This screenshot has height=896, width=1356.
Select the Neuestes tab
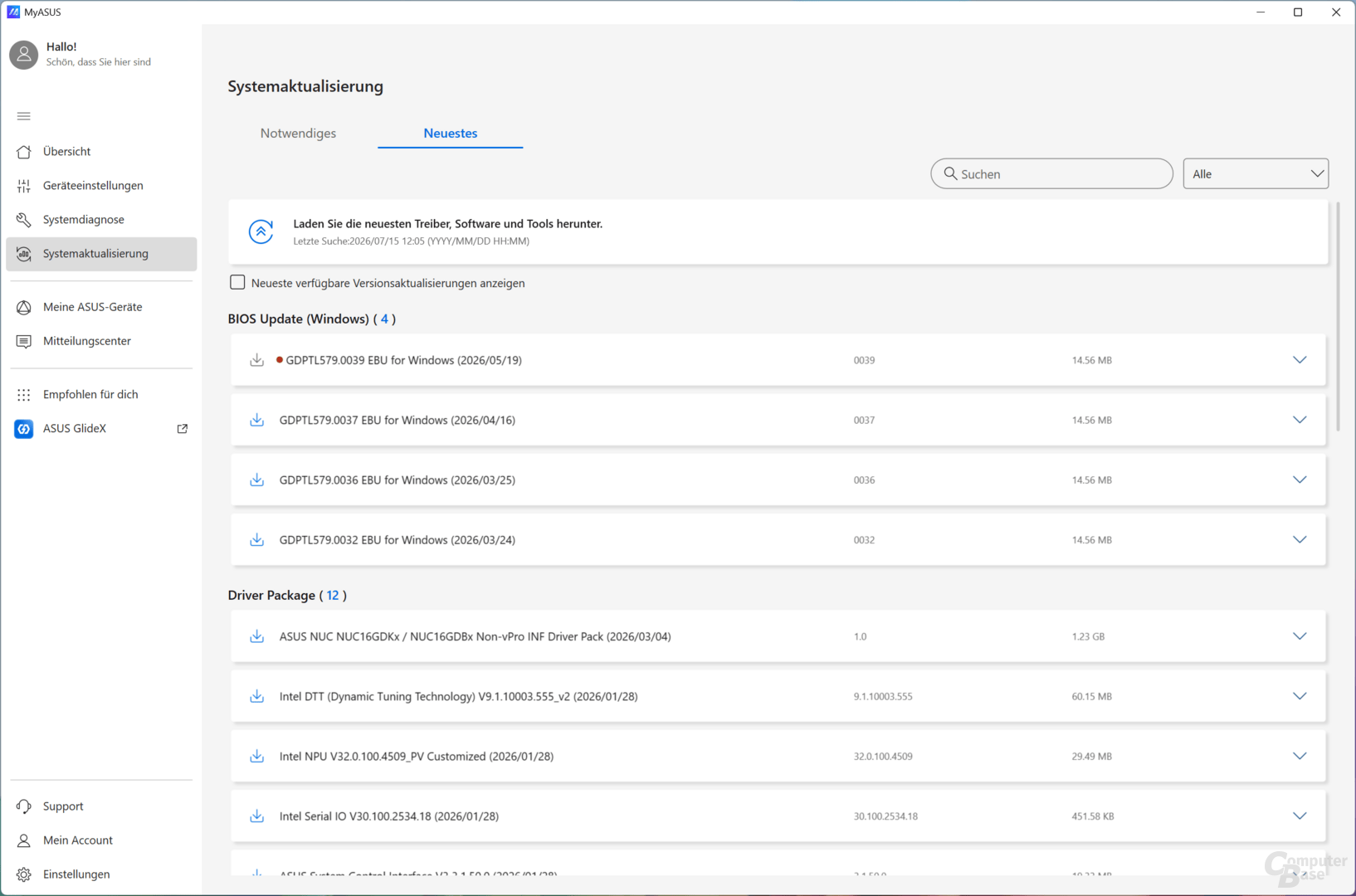pyautogui.click(x=450, y=134)
